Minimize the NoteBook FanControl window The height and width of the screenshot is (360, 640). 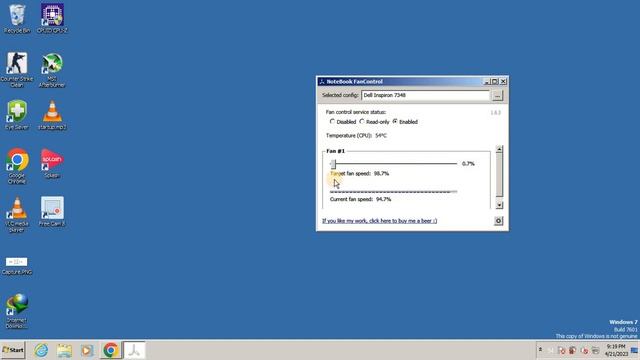487,82
